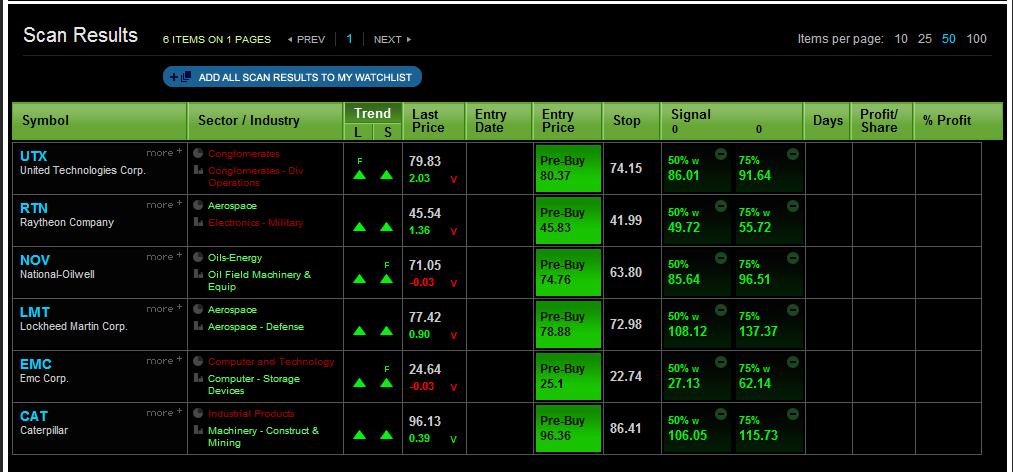Open the Oils-Energy sector link
The image size is (1013, 472).
pyautogui.click(x=235, y=258)
